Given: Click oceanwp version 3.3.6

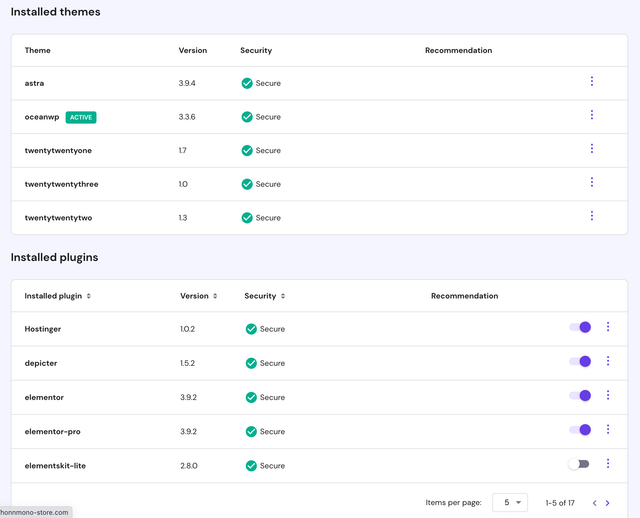Looking at the screenshot, I should (187, 117).
